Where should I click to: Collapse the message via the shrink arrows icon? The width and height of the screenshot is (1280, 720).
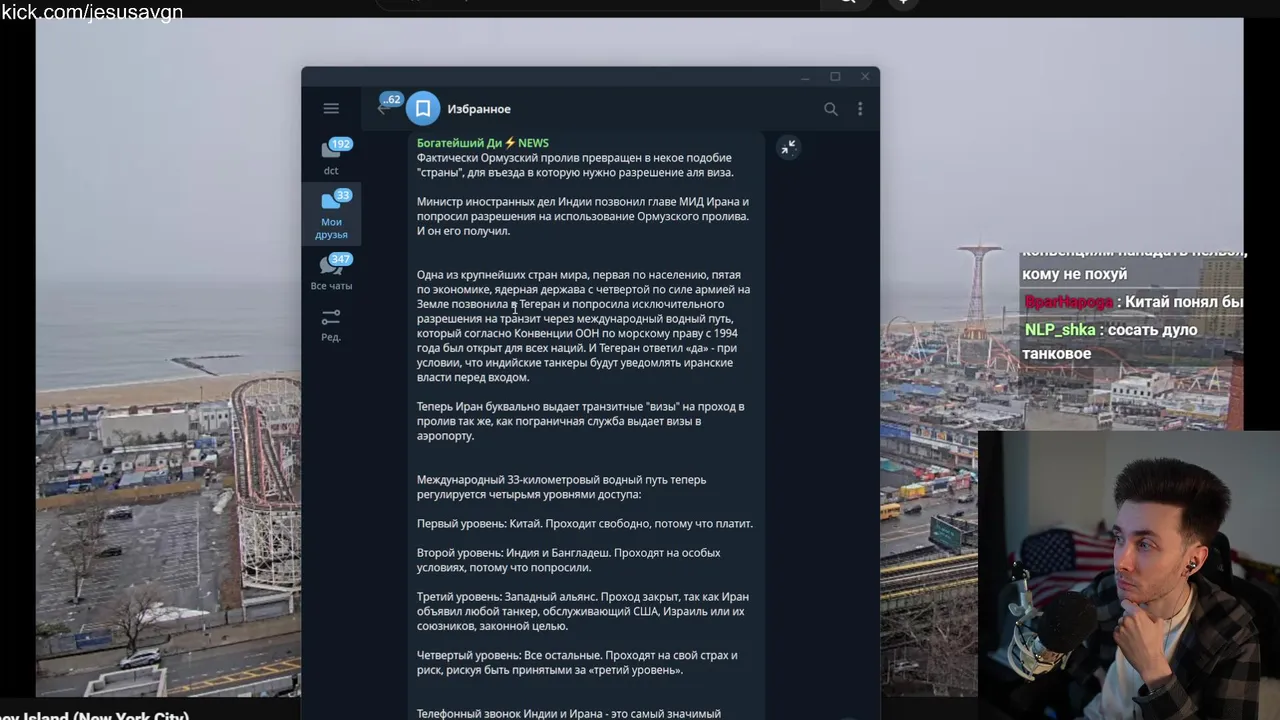pos(788,148)
